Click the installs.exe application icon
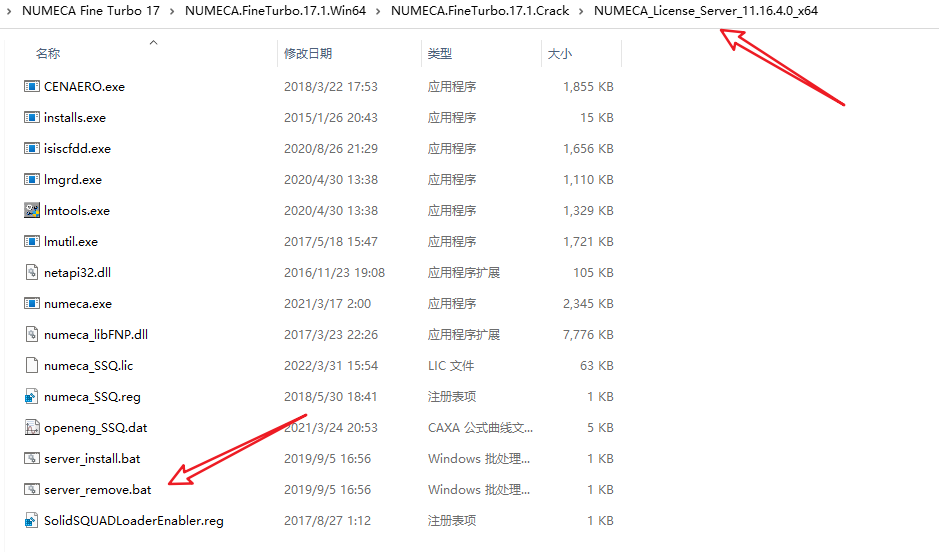939x552 pixels. (x=32, y=117)
